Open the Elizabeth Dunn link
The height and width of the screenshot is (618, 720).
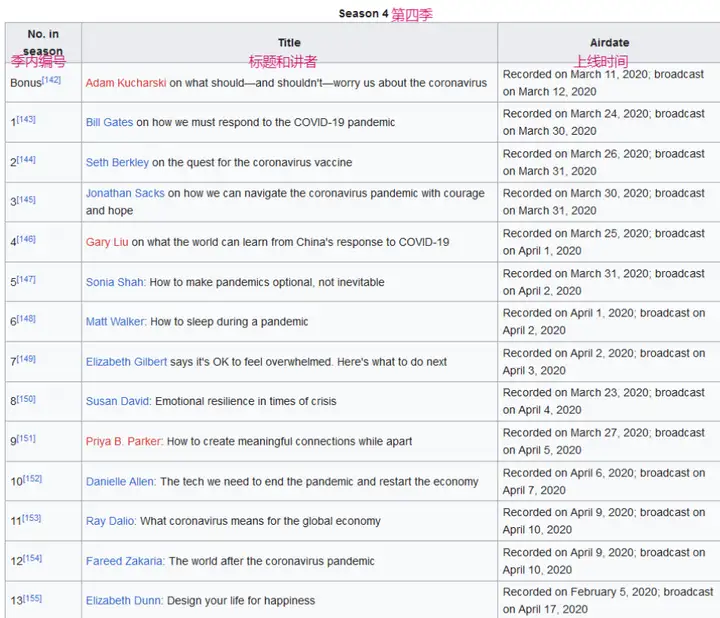coord(124,601)
